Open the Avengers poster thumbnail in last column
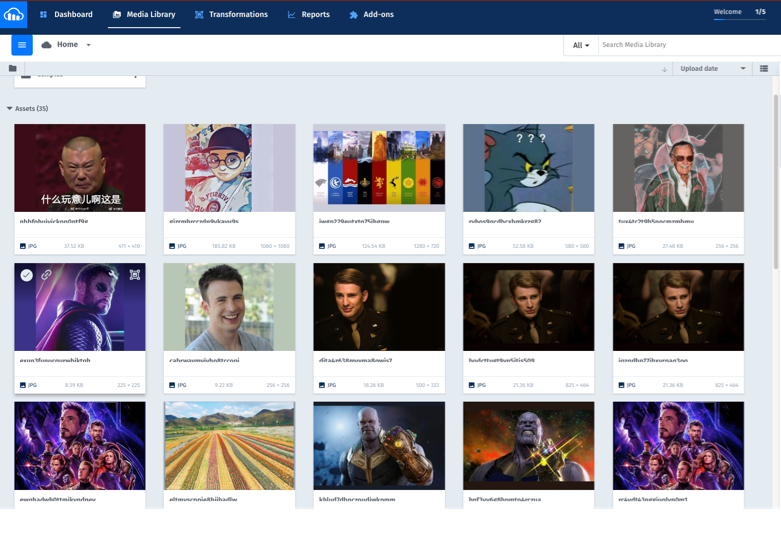The height and width of the screenshot is (541, 781). (678, 446)
